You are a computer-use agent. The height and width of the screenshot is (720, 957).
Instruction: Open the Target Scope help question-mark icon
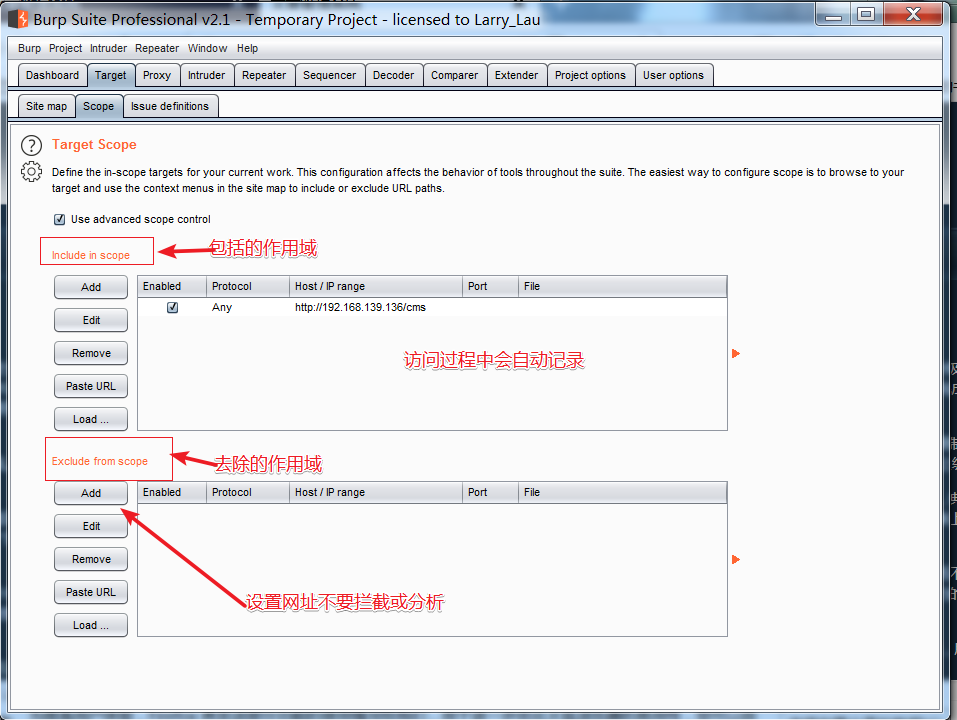[x=31, y=145]
